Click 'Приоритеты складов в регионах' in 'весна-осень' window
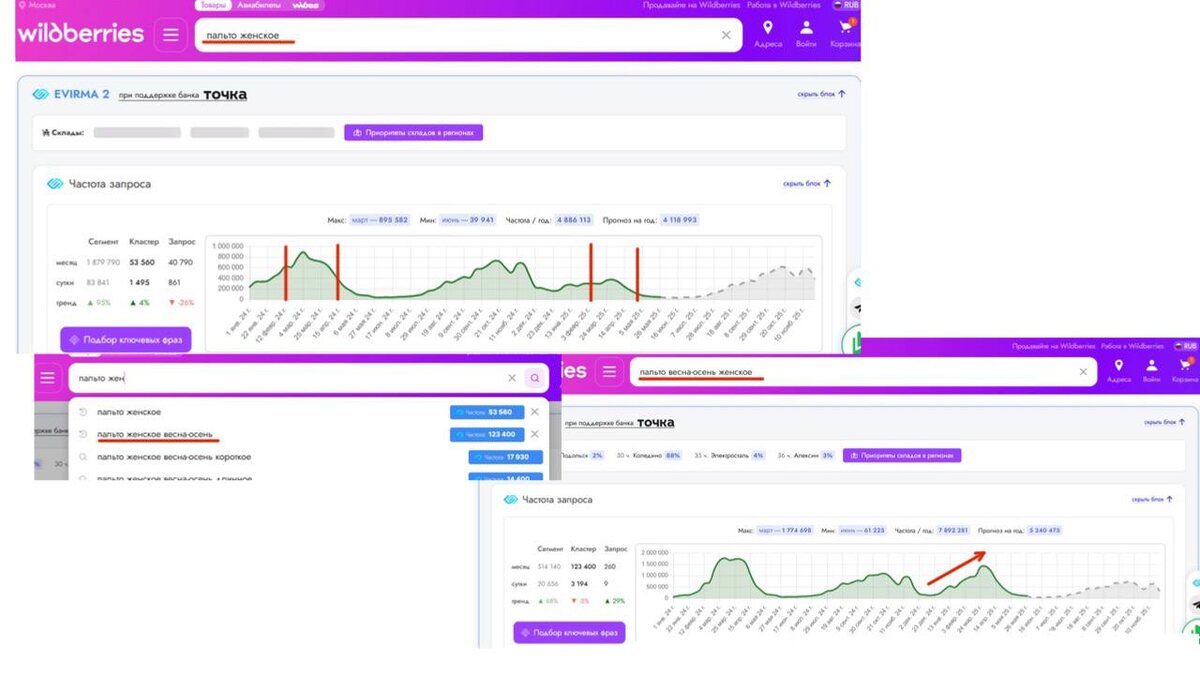This screenshot has height=675, width=1200. tap(902, 455)
